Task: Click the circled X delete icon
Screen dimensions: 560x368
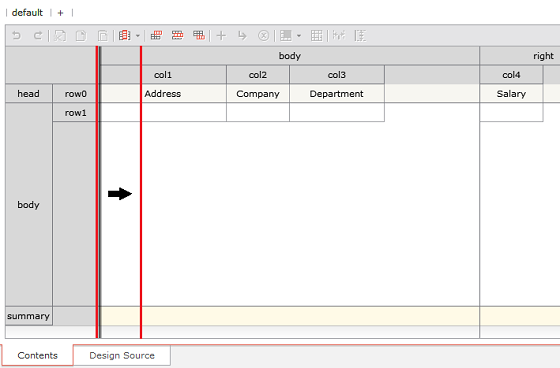Action: pos(264,36)
